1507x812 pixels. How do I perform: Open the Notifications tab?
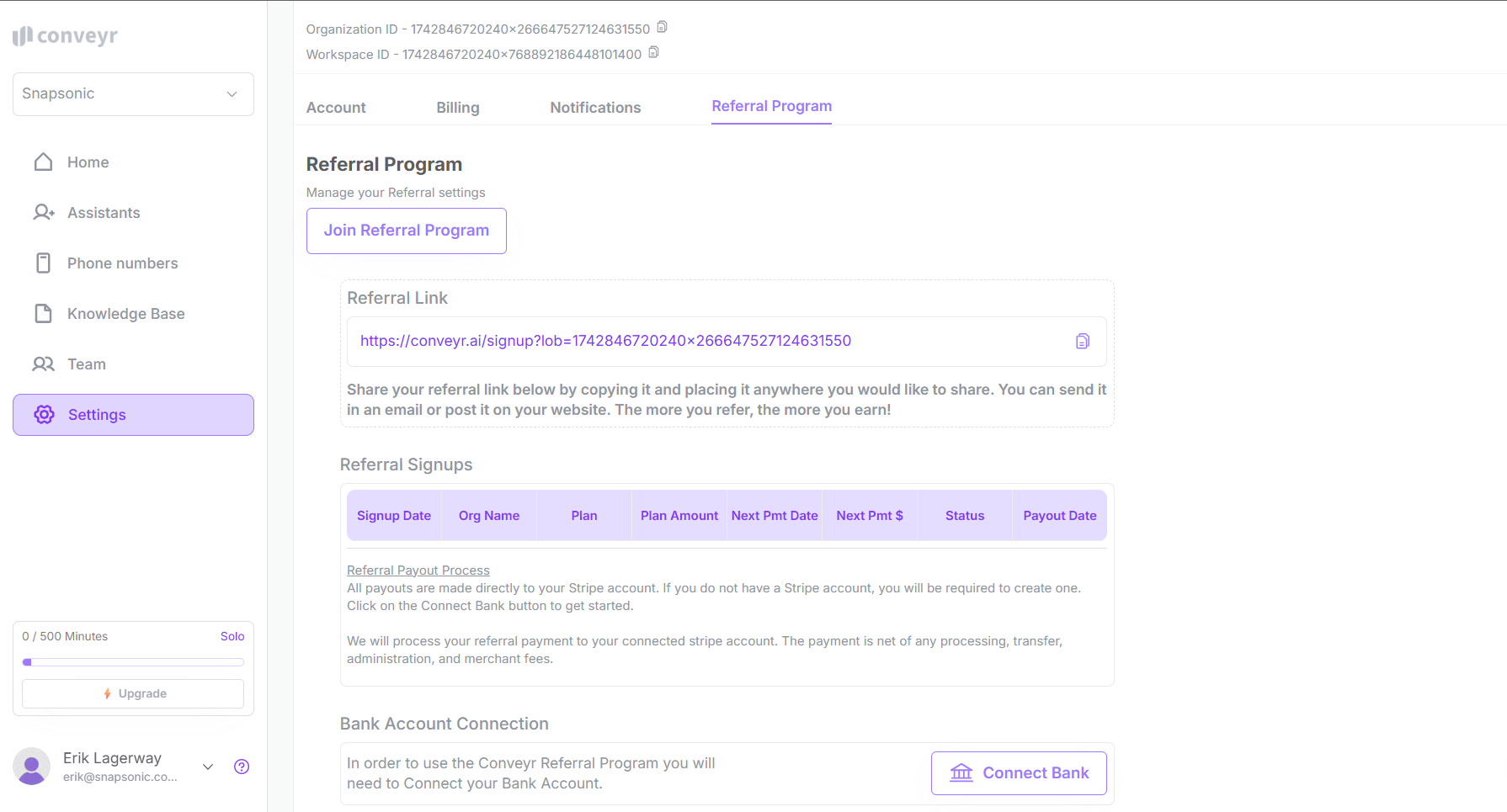(x=595, y=108)
